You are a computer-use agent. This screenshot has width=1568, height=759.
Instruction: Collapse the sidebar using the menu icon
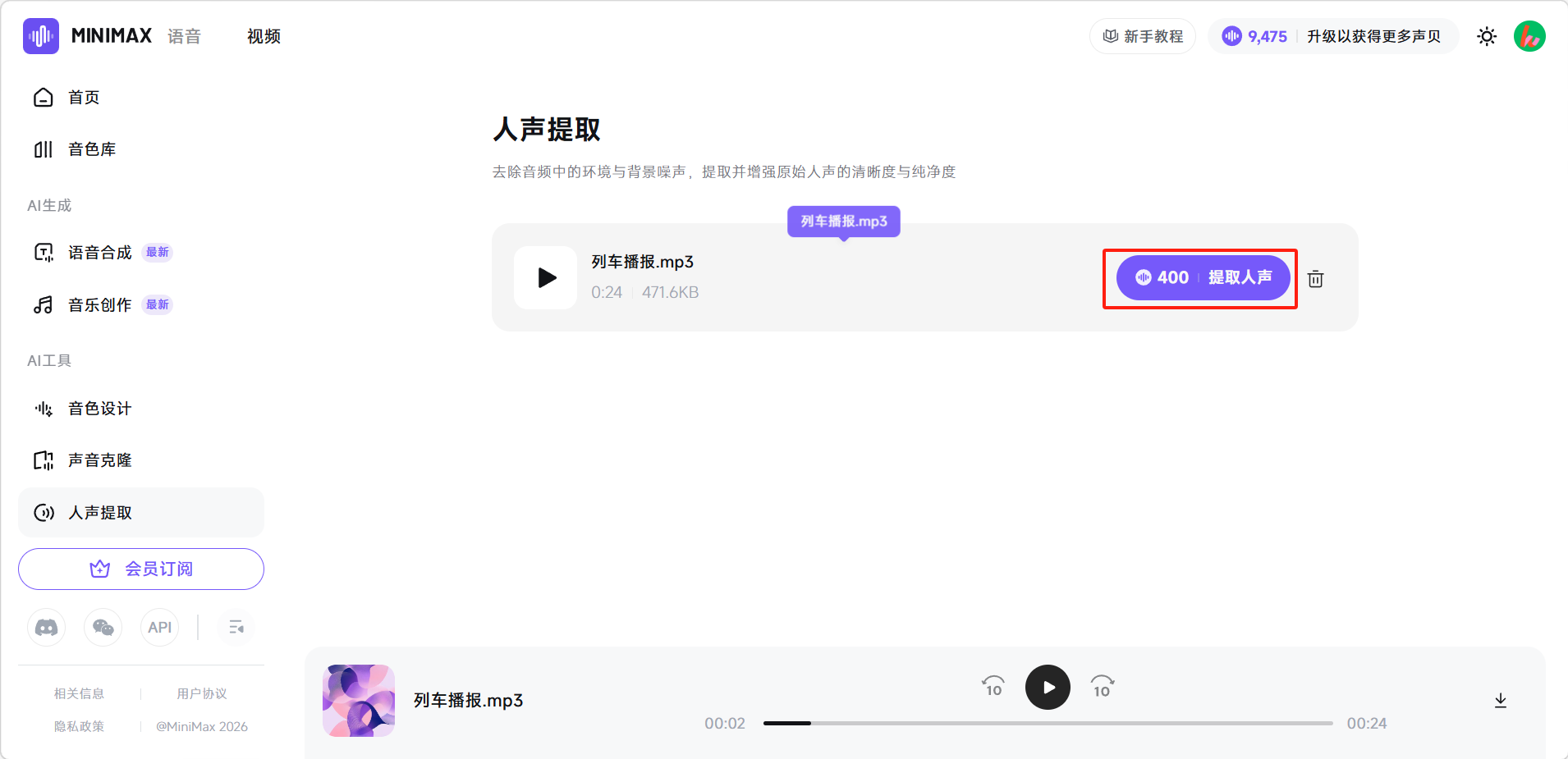tap(236, 628)
